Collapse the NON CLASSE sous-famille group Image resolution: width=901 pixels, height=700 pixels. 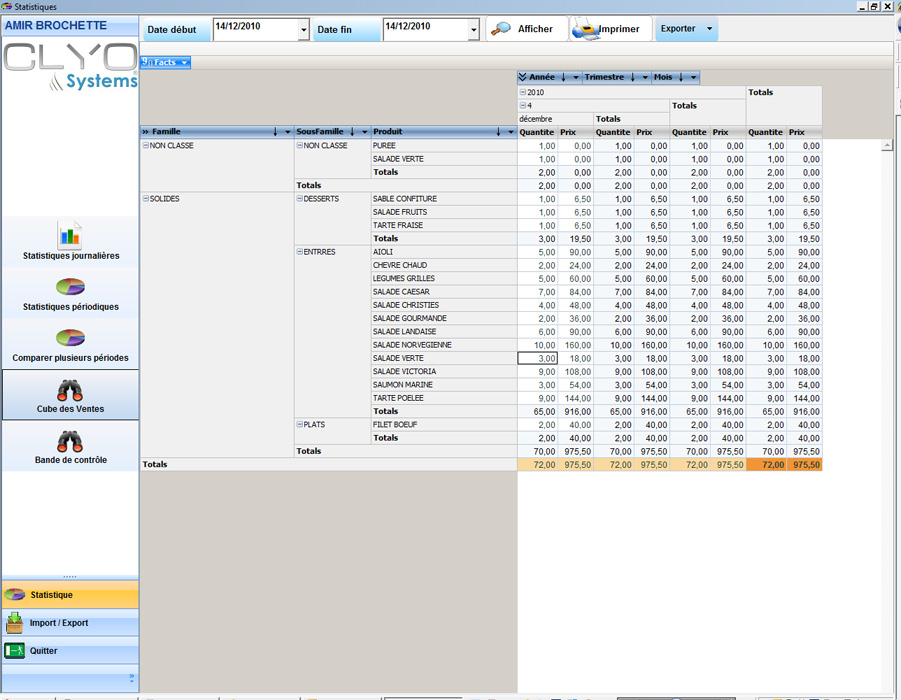click(x=299, y=145)
